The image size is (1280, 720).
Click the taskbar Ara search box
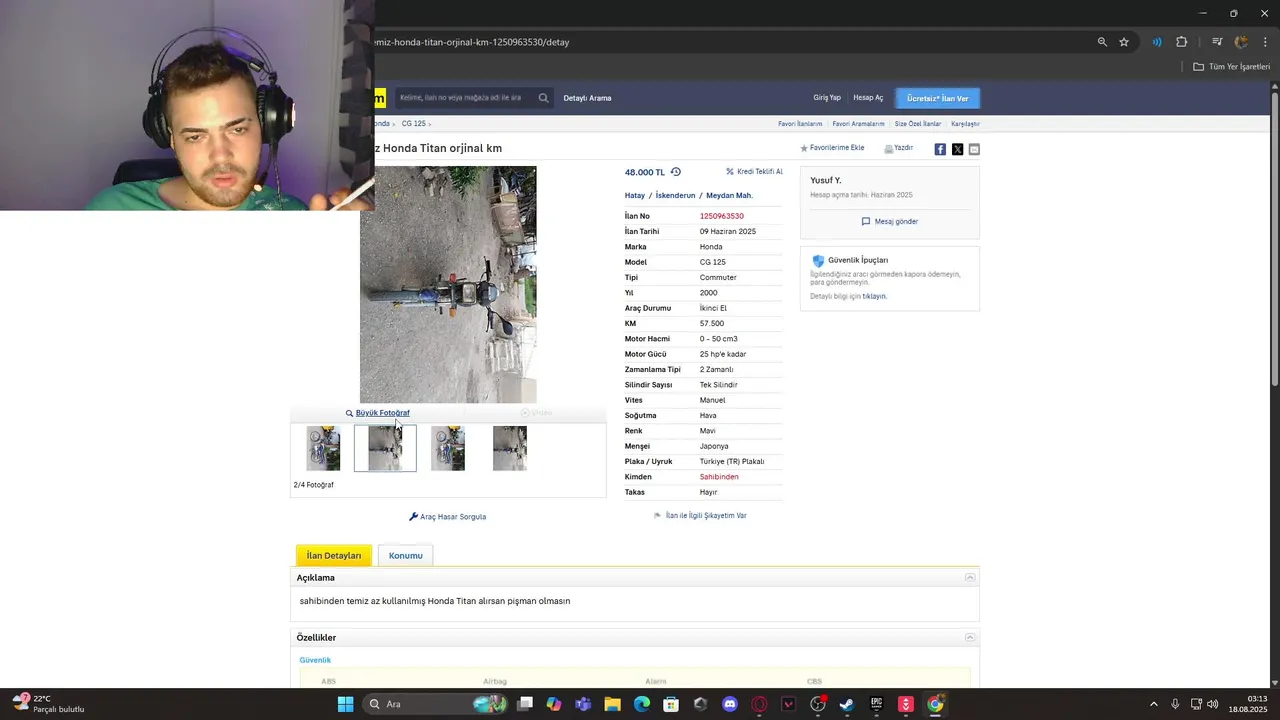[x=435, y=704]
